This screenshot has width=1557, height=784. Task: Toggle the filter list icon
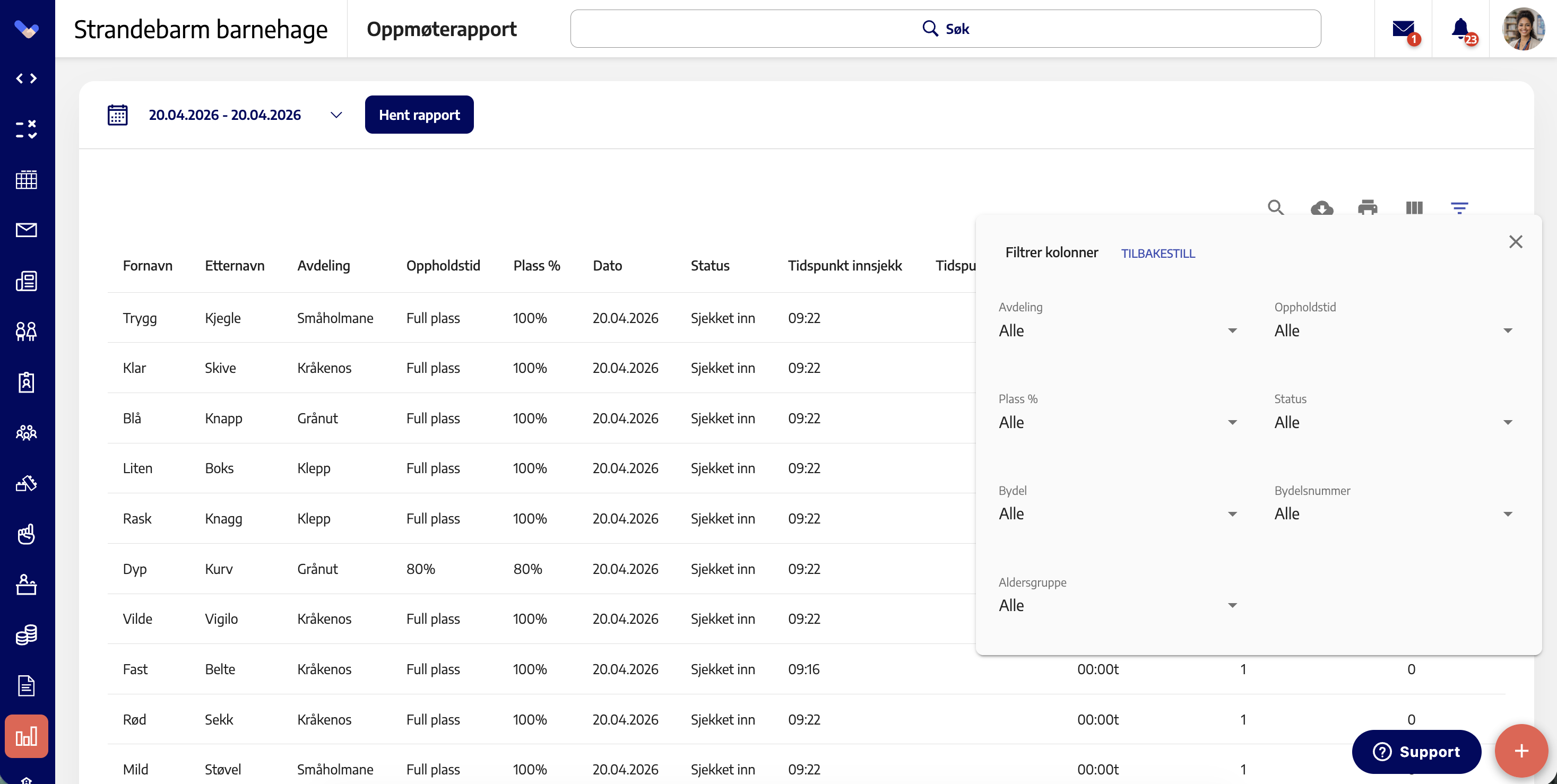click(x=1459, y=208)
